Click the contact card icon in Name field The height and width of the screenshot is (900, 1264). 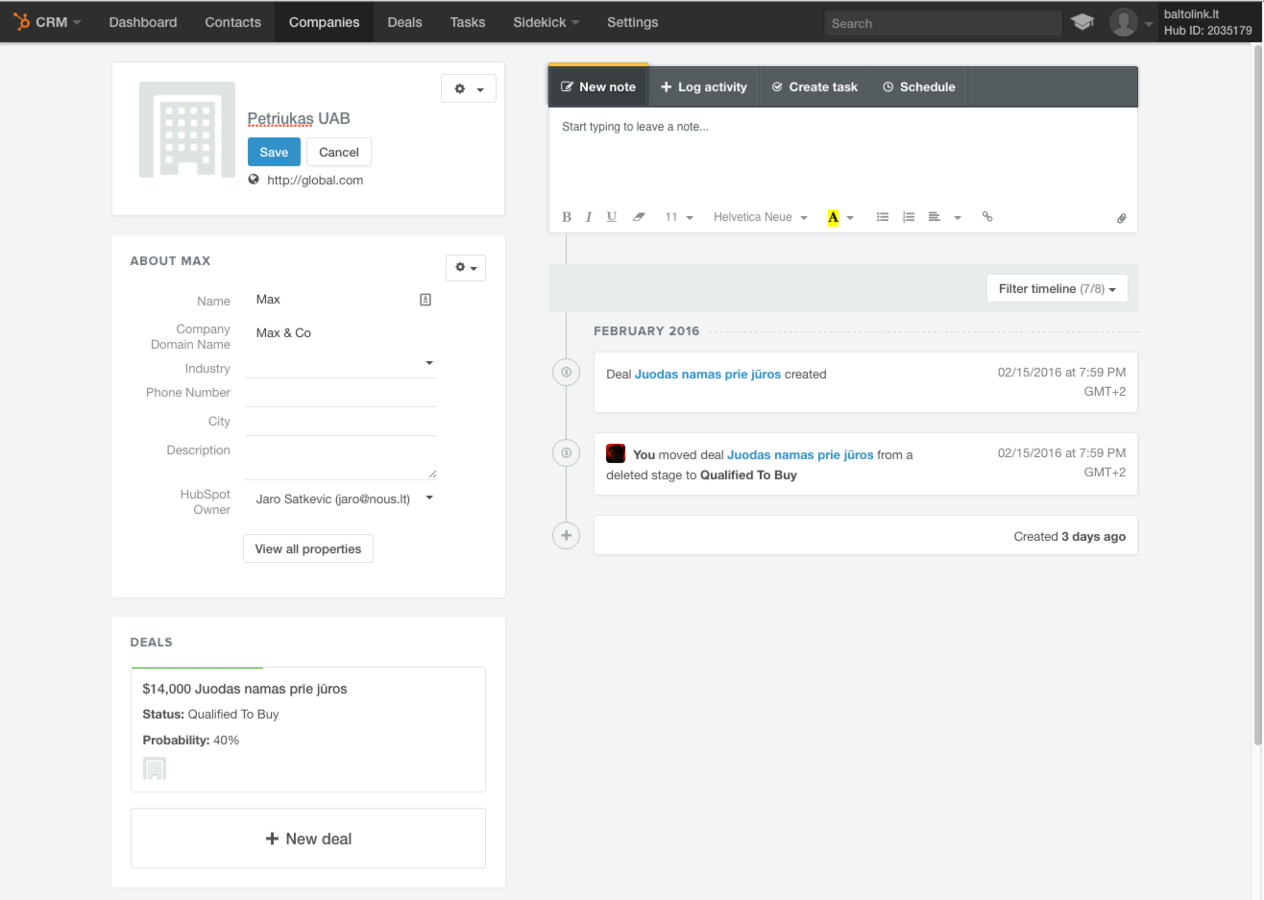click(425, 299)
